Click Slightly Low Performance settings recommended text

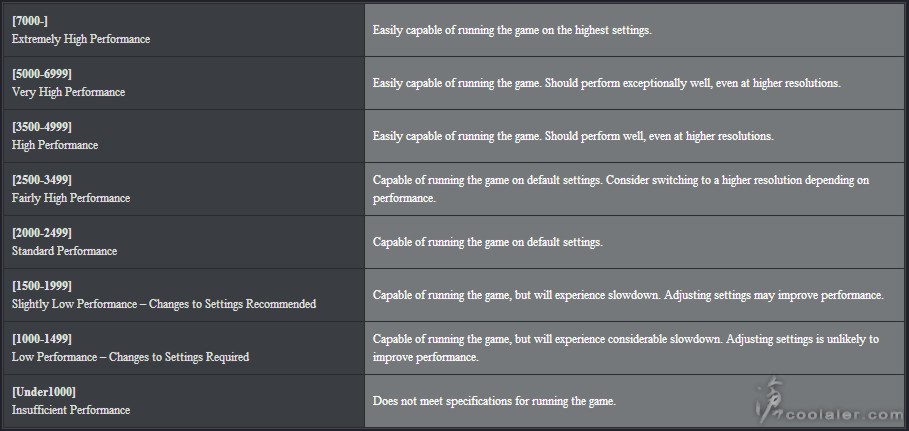164,304
